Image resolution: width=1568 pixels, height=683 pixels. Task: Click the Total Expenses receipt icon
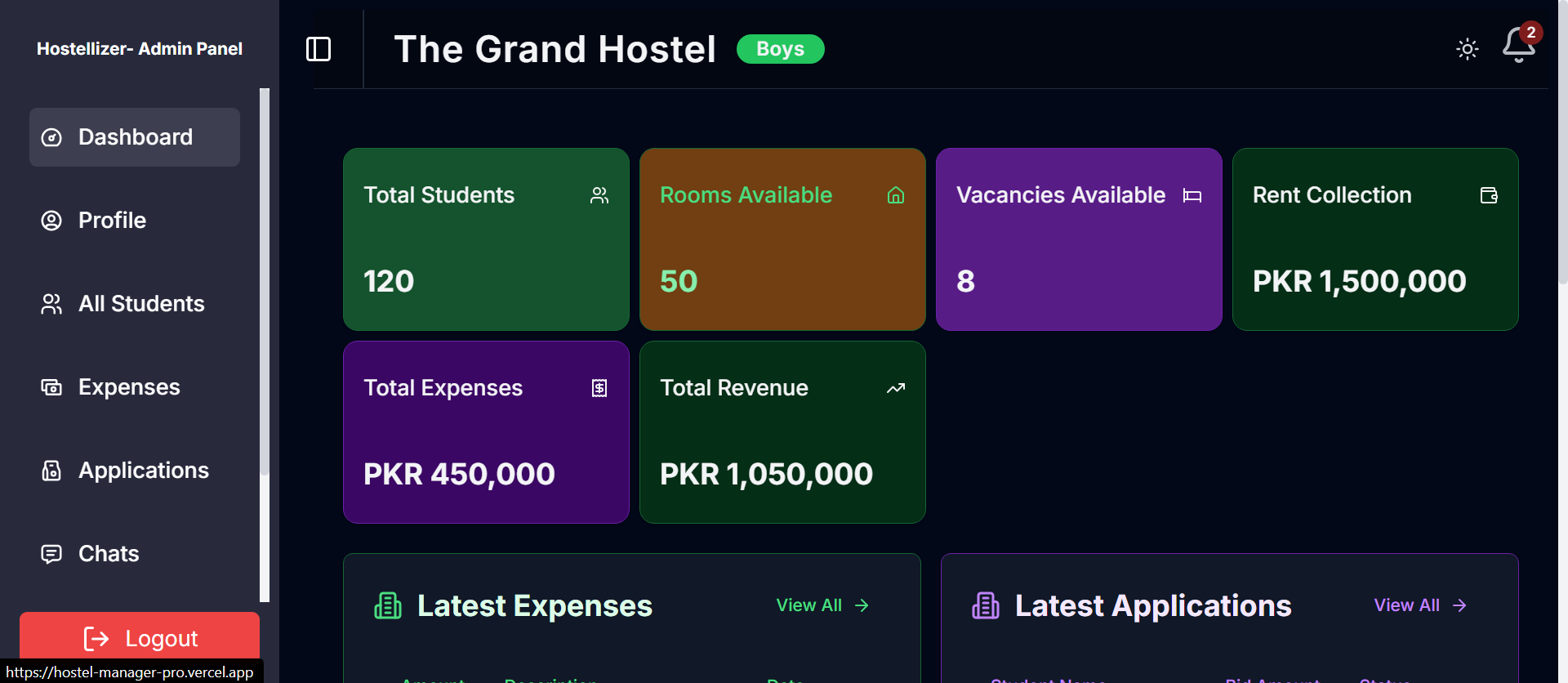599,388
